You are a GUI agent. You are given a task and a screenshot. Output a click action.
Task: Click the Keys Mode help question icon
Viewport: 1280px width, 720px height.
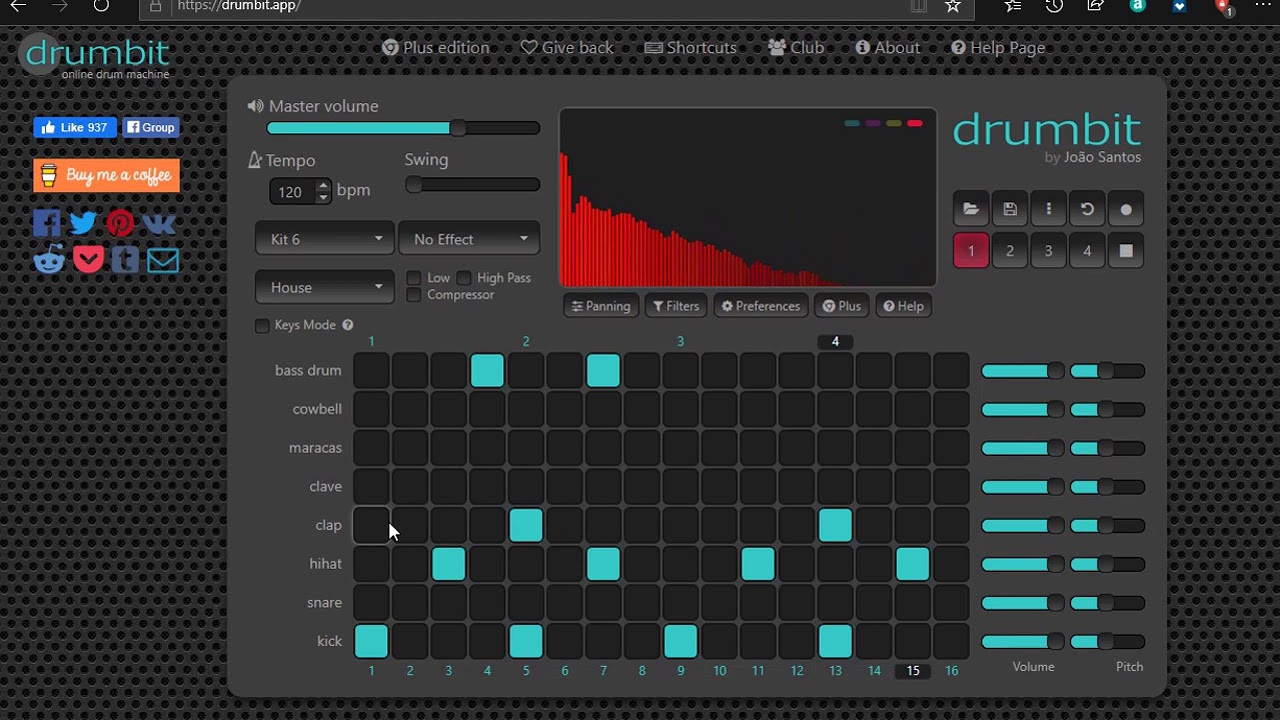(348, 325)
